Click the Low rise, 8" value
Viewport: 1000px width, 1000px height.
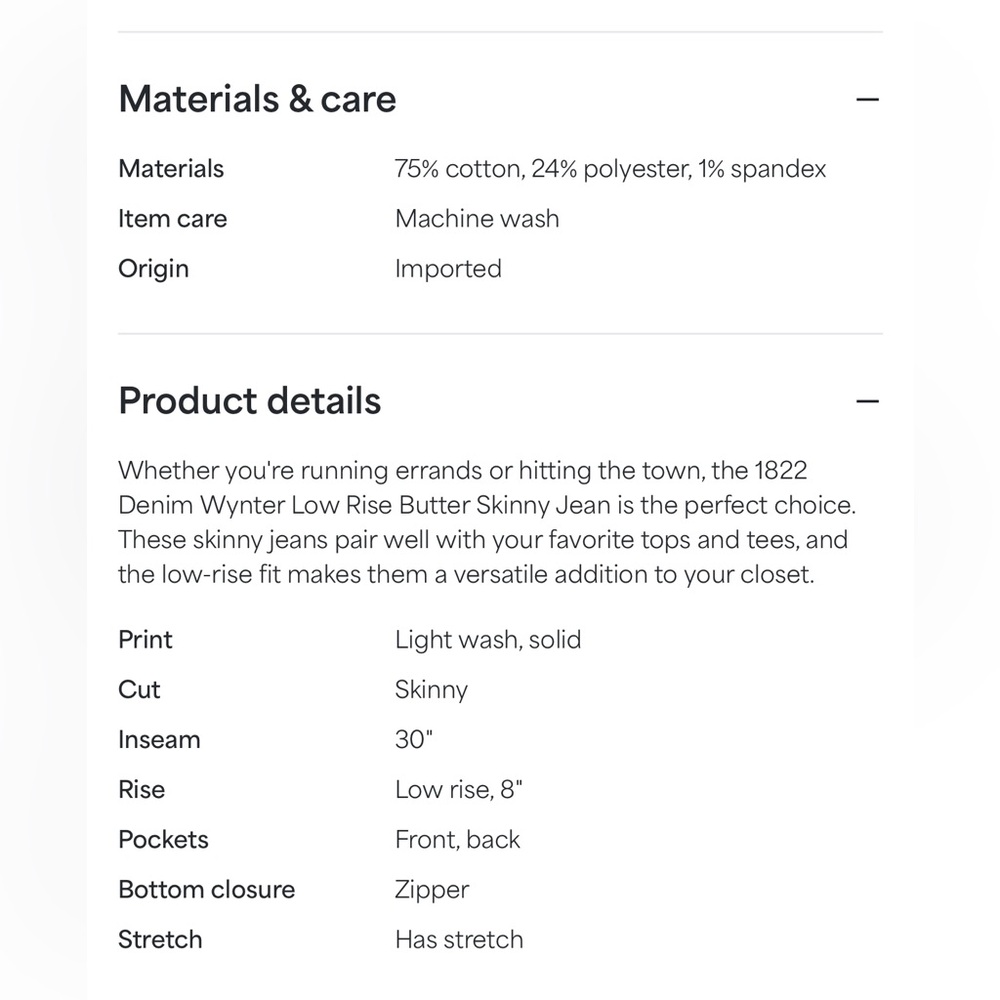[x=459, y=790]
